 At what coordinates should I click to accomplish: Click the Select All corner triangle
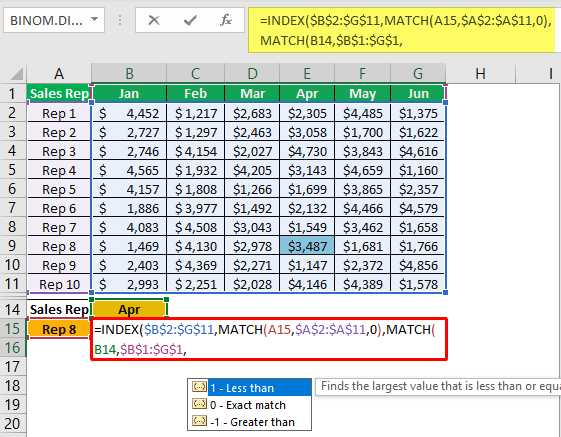point(16,74)
